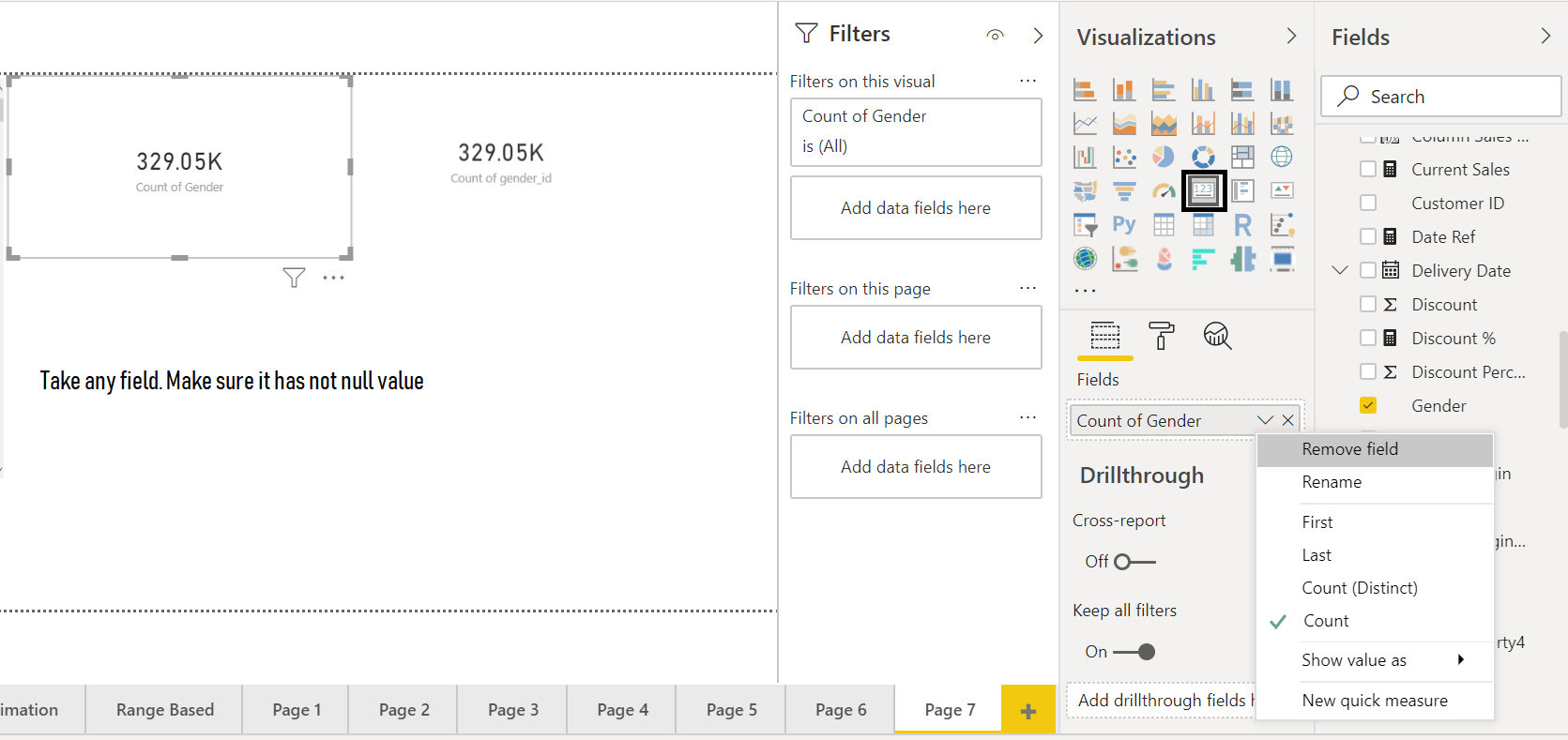This screenshot has width=1568, height=740.
Task: Toggle Keep all filters switch
Action: [x=1134, y=652]
